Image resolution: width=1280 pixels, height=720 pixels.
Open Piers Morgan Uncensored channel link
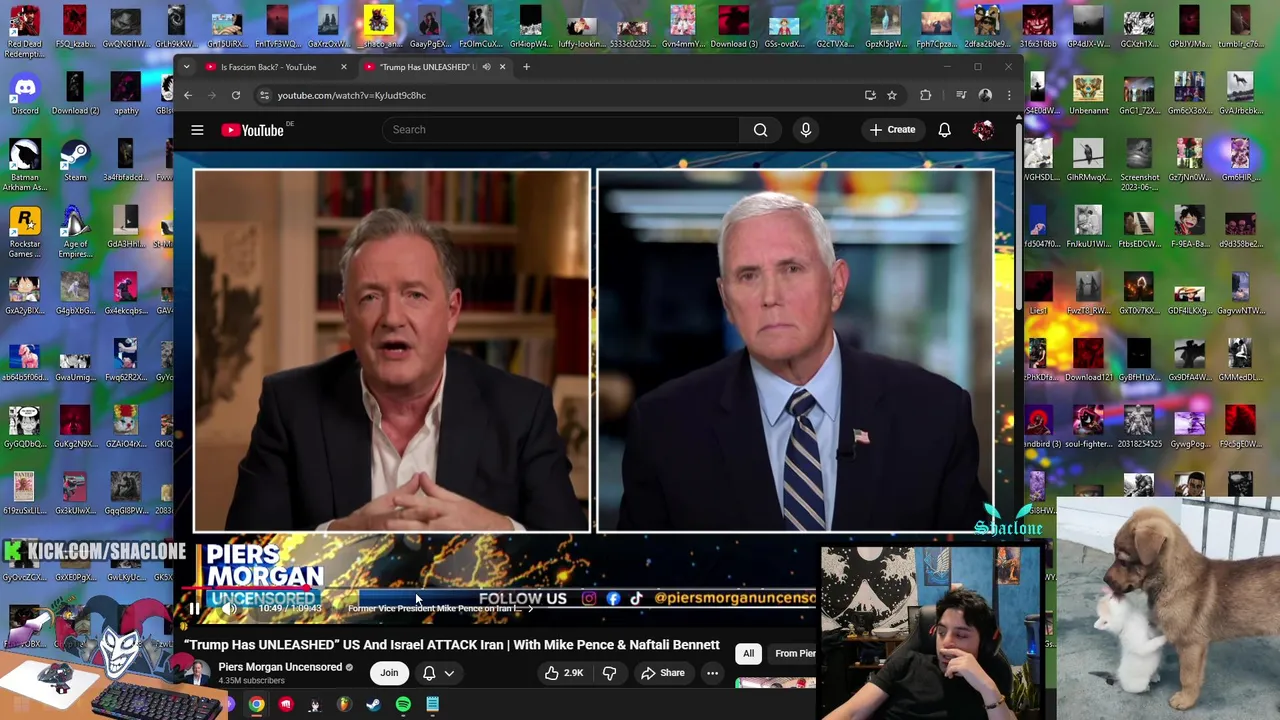(x=280, y=667)
